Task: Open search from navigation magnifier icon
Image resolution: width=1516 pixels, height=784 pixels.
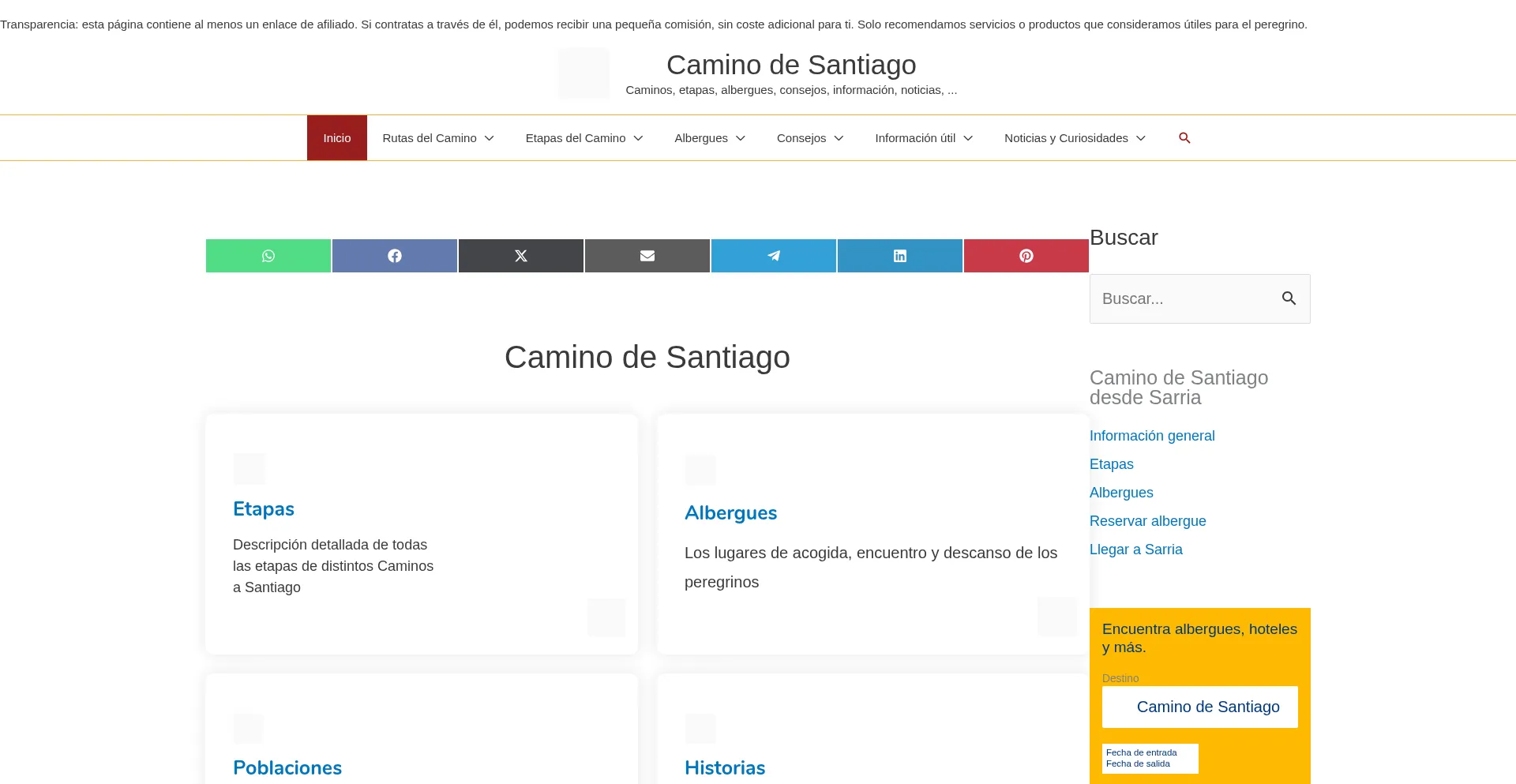Action: coord(1184,138)
